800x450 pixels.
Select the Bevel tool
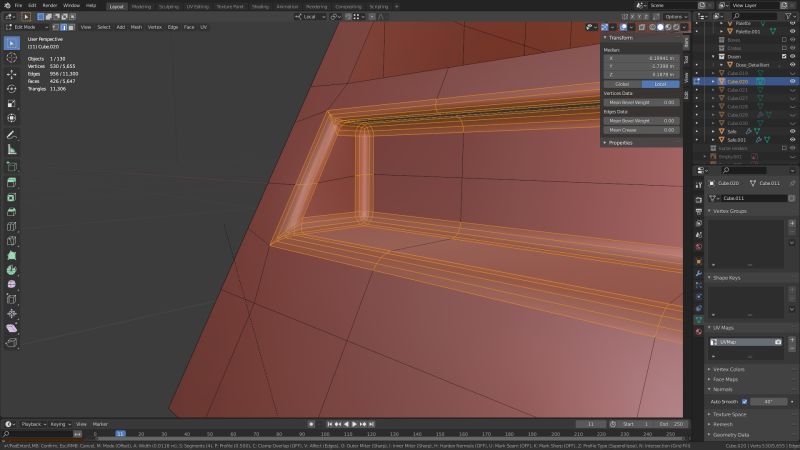coord(11,212)
